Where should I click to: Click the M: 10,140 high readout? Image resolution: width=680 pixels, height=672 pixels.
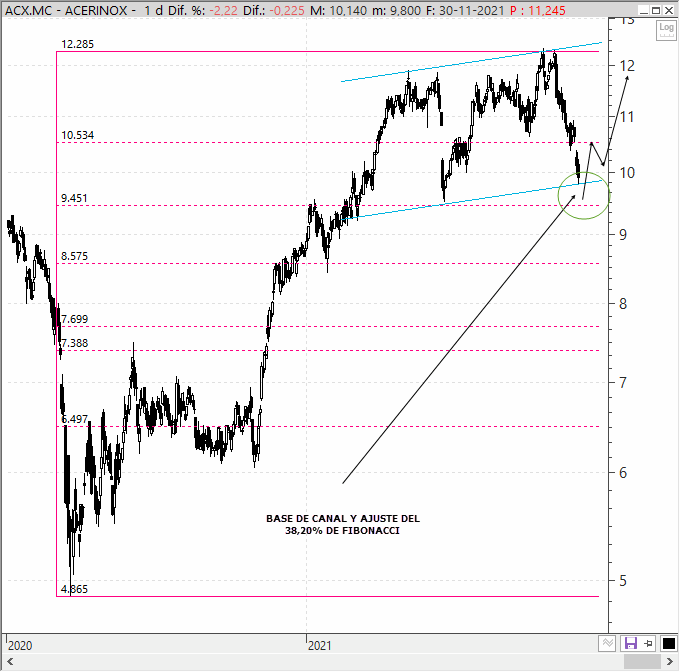click(x=339, y=10)
